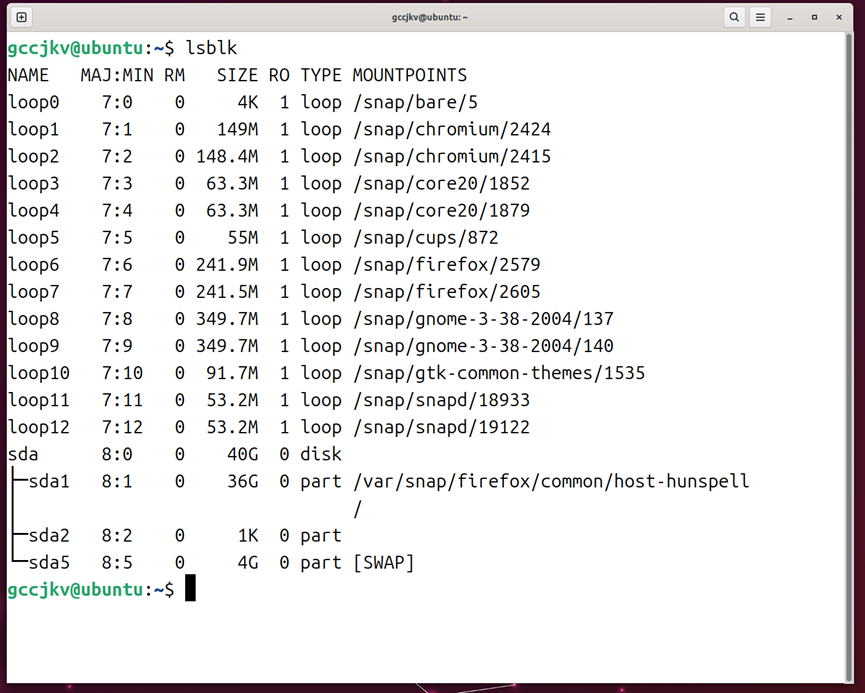Click the [SWAP] mountpoint entry
Viewport: 865px width, 693px height.
383,562
